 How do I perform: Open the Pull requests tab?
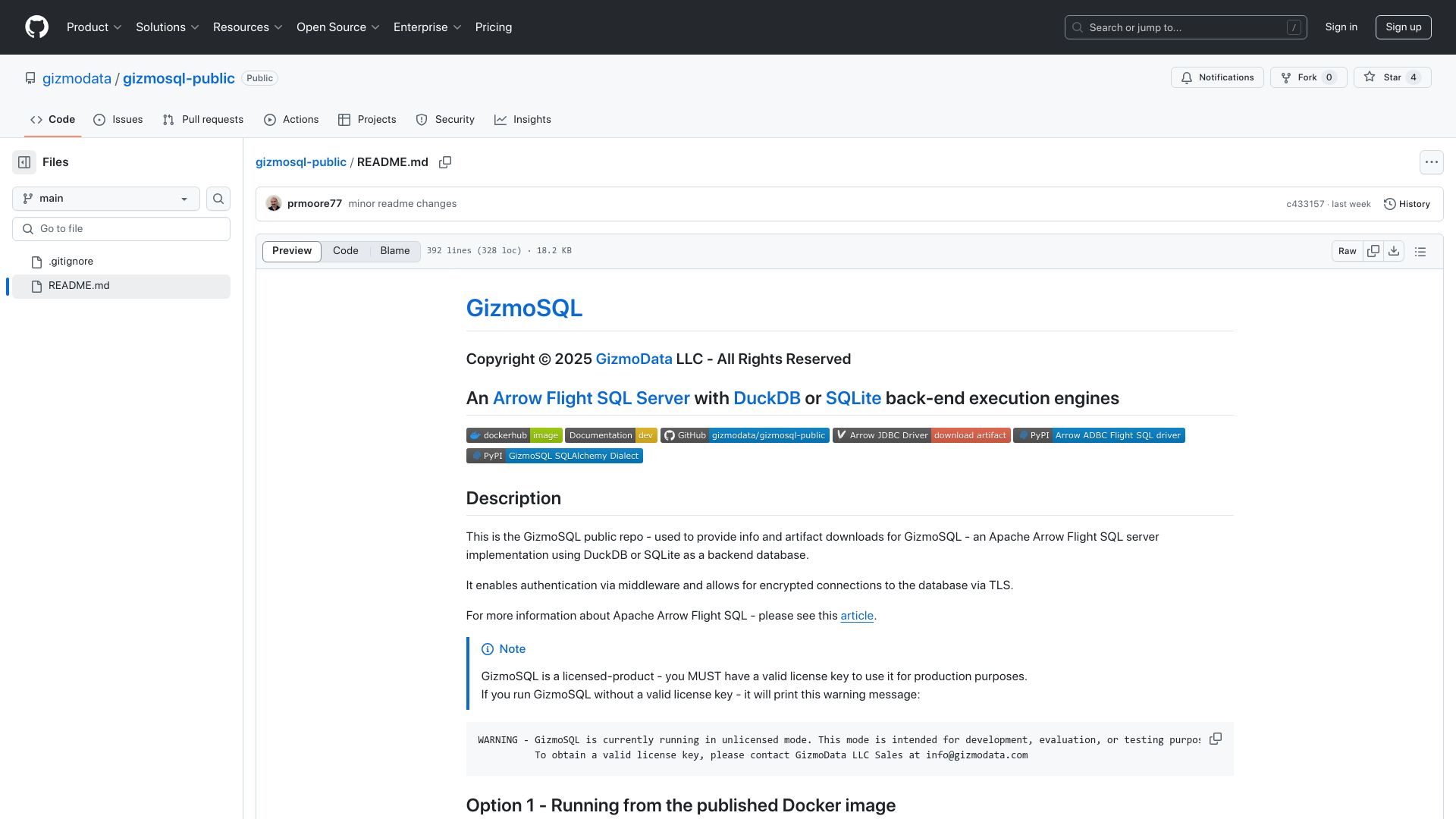coord(202,120)
